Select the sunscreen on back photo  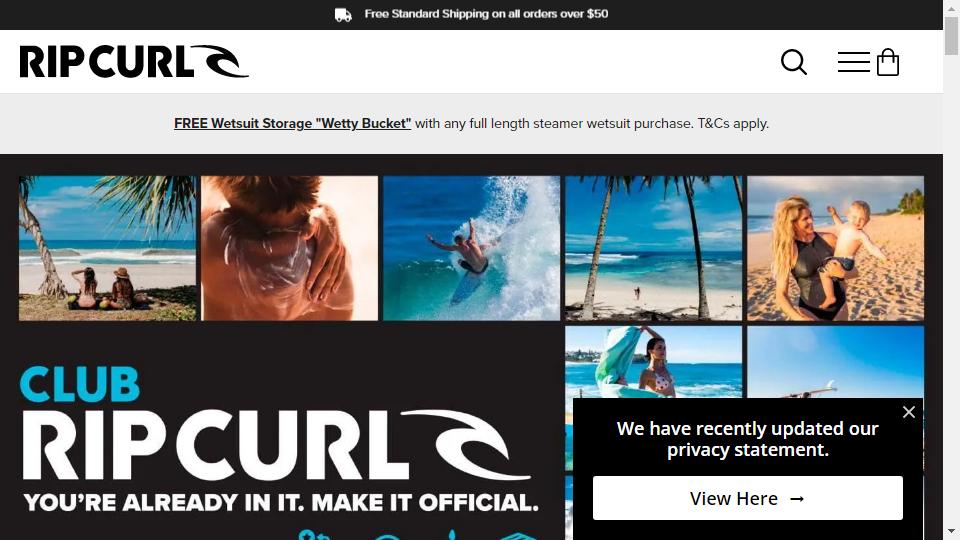tap(290, 248)
